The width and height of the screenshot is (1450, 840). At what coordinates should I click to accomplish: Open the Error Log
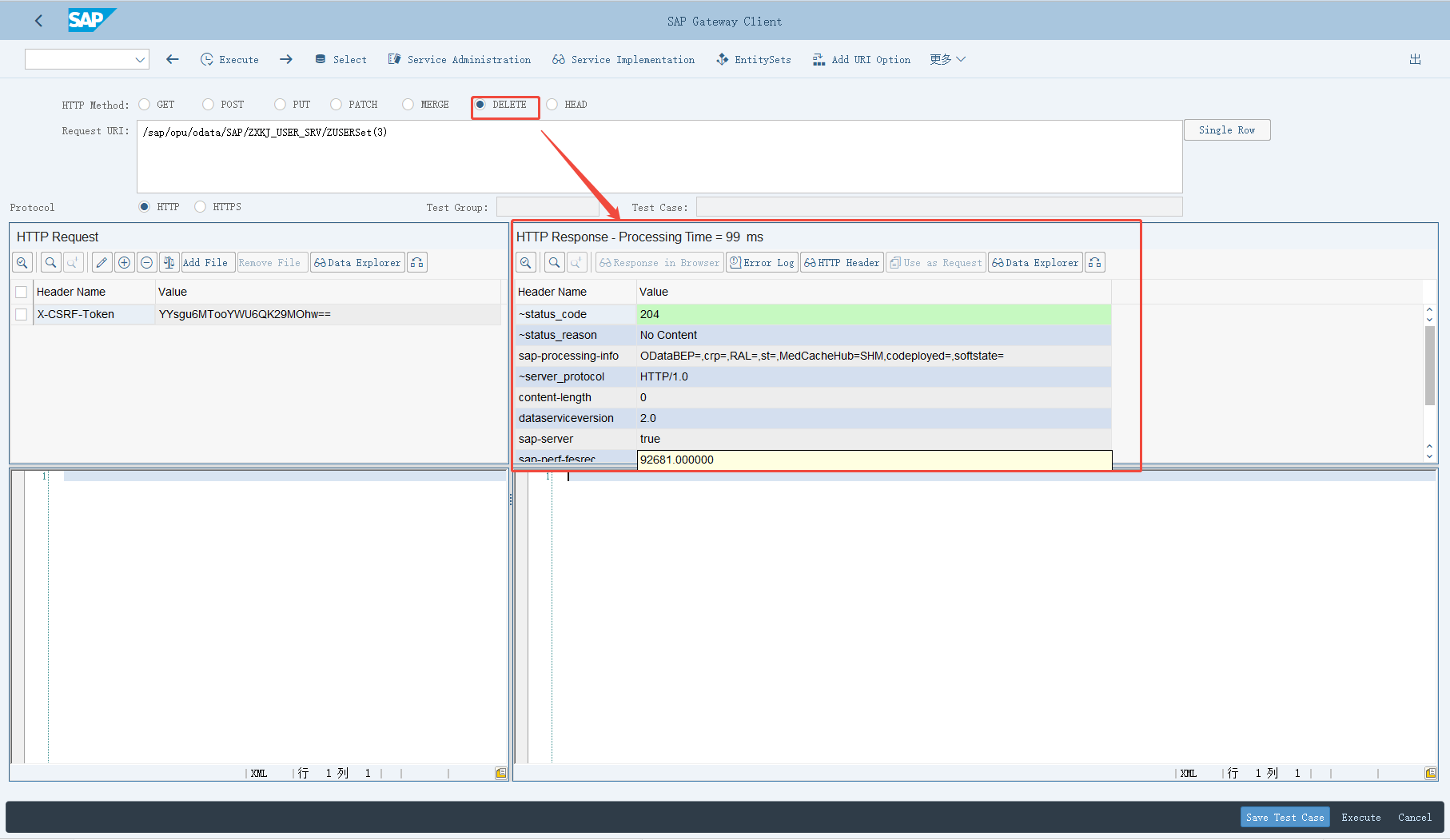762,262
